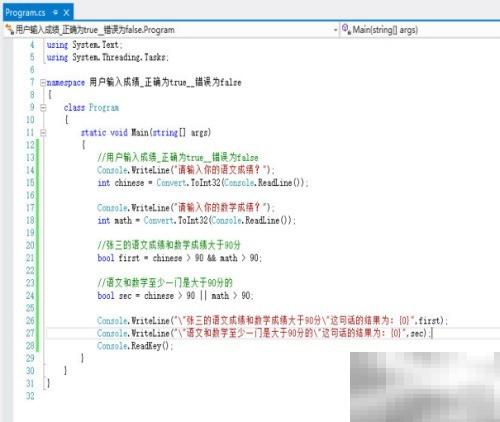This screenshot has height=422, width=500.
Task: Click the comment on line 23
Action: click(165, 283)
